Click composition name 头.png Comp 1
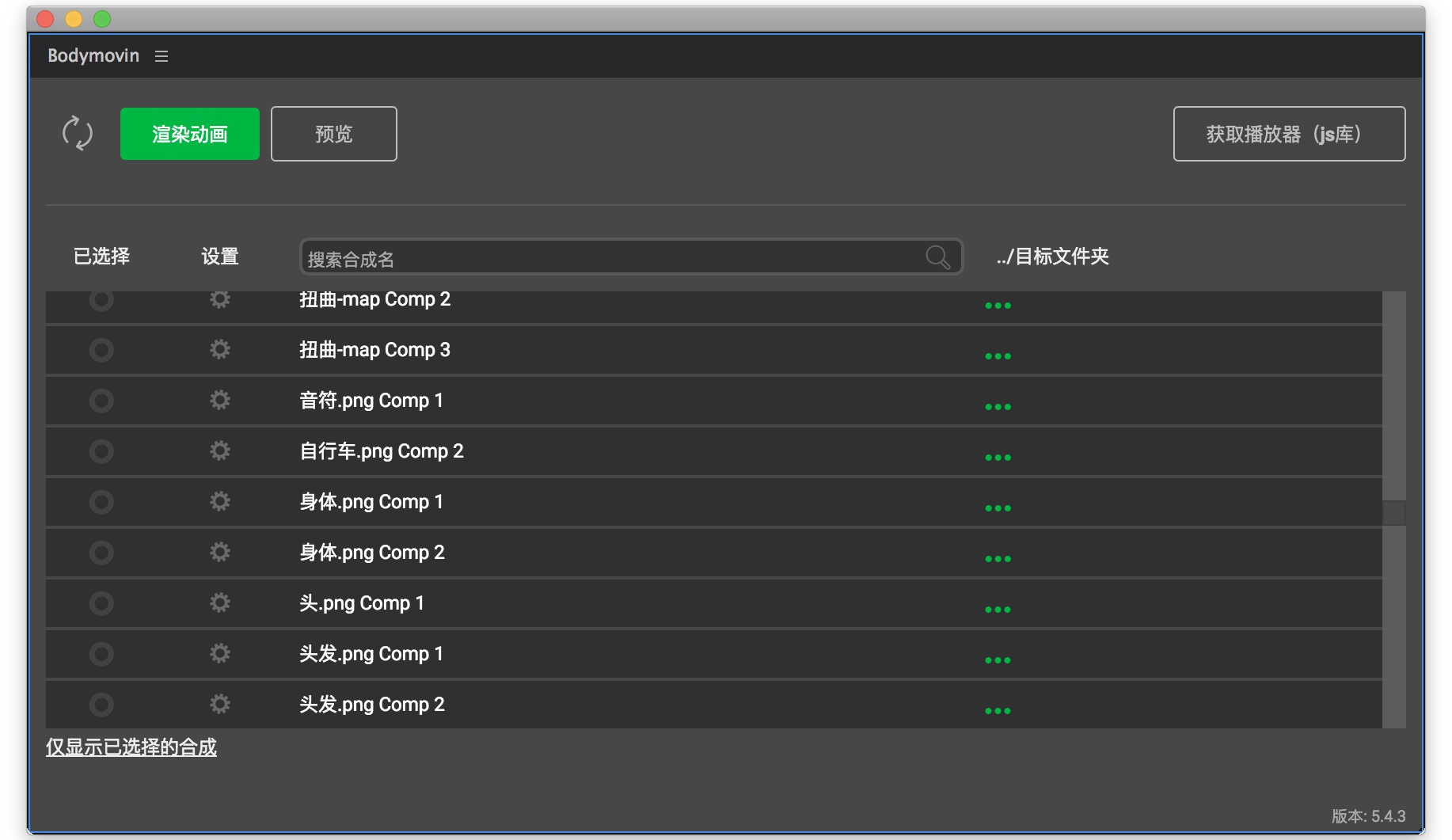The height and width of the screenshot is (840, 1452). (x=362, y=603)
